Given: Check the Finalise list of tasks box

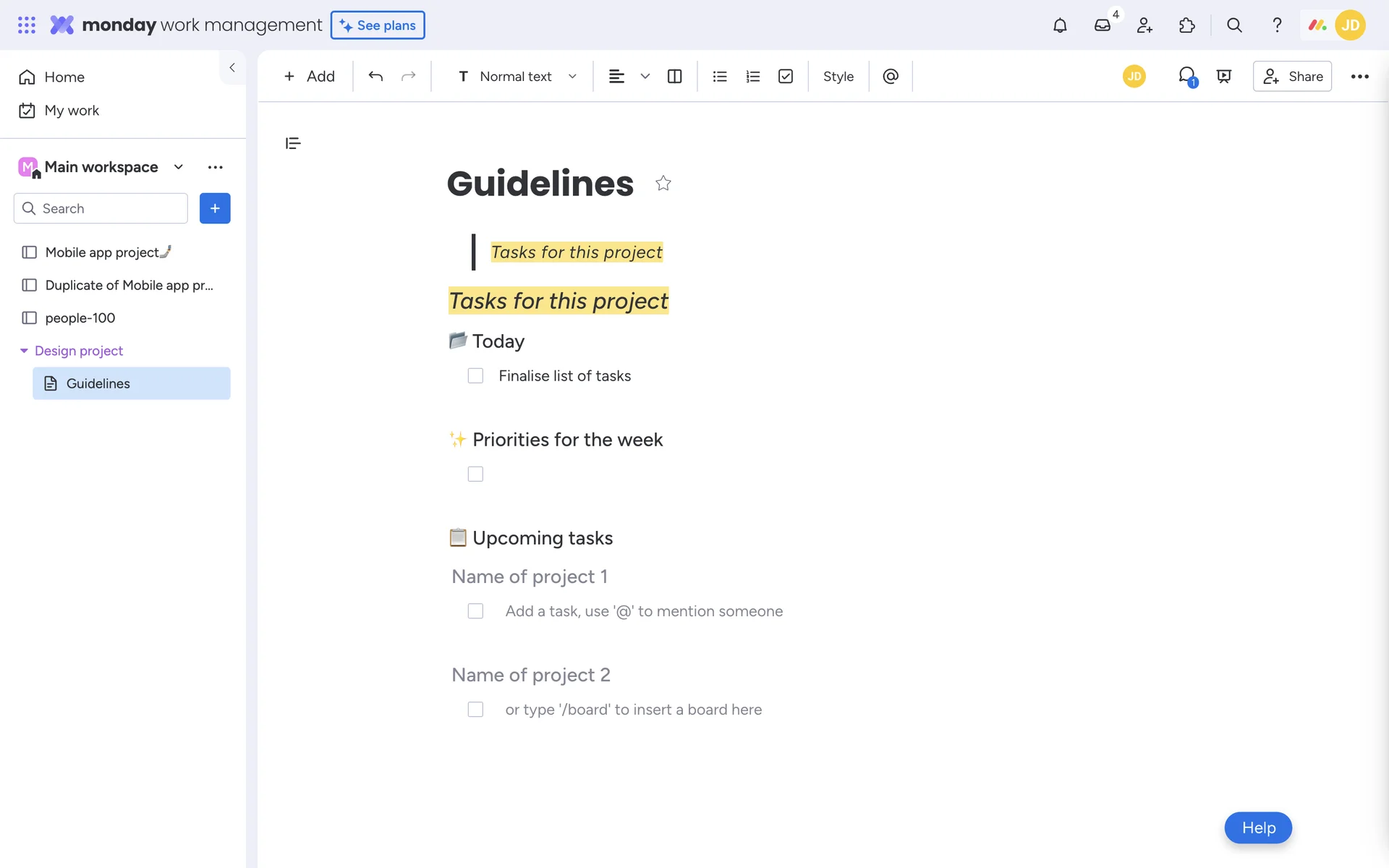Looking at the screenshot, I should pos(475,375).
